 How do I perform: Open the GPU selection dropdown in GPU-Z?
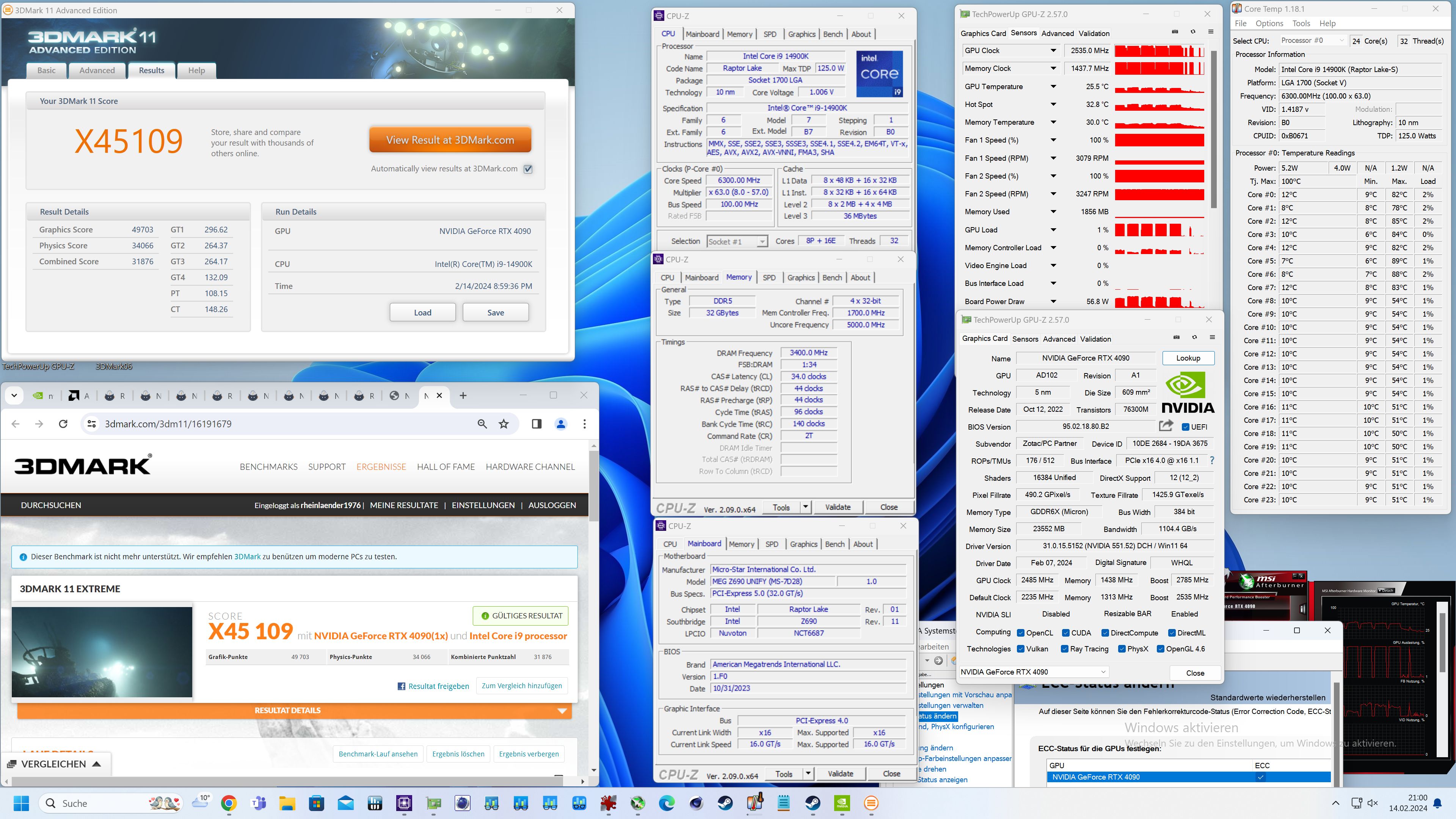coord(1034,672)
